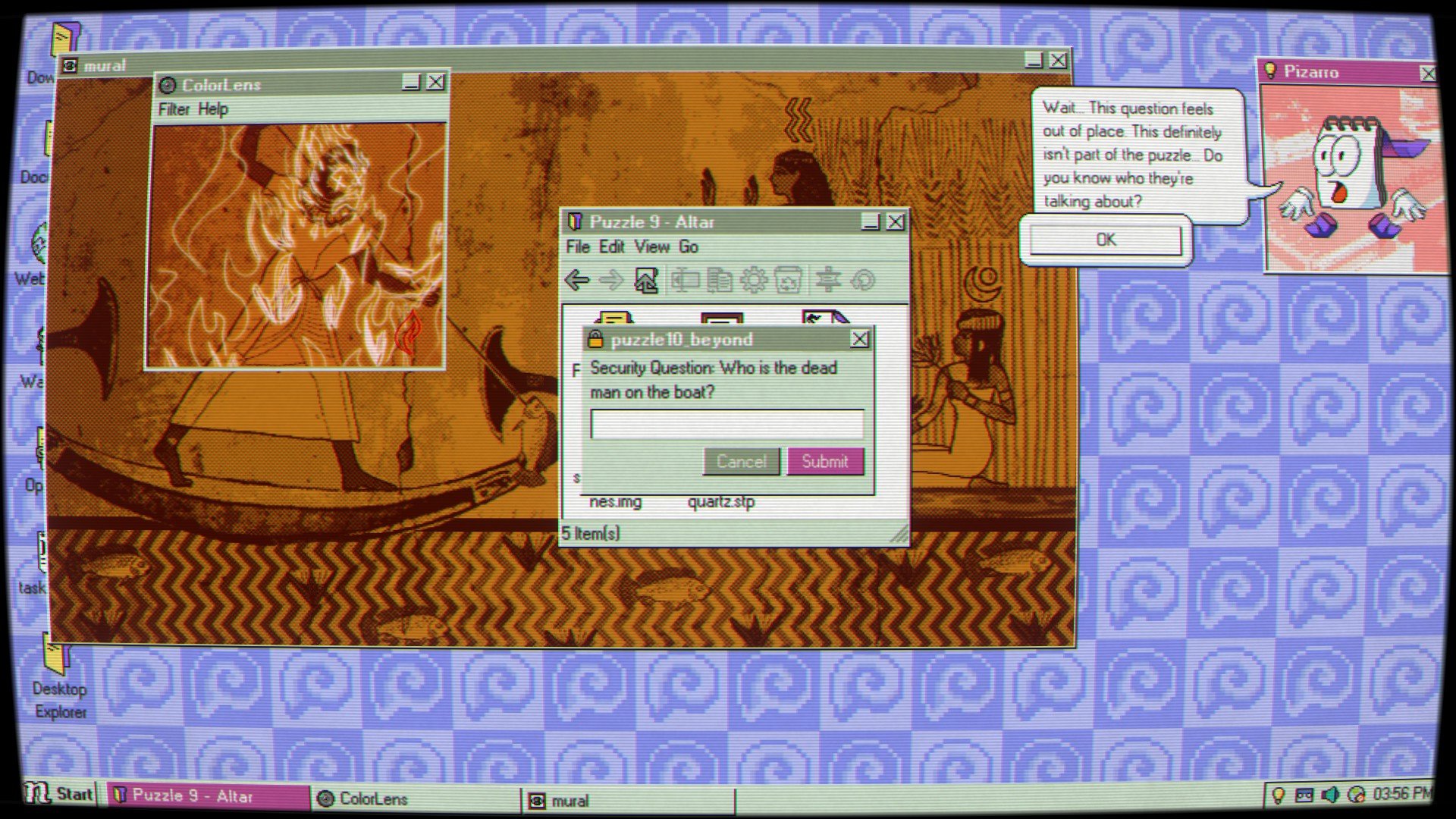Close the Pizarro window
The height and width of the screenshot is (819, 1456).
click(x=1428, y=73)
